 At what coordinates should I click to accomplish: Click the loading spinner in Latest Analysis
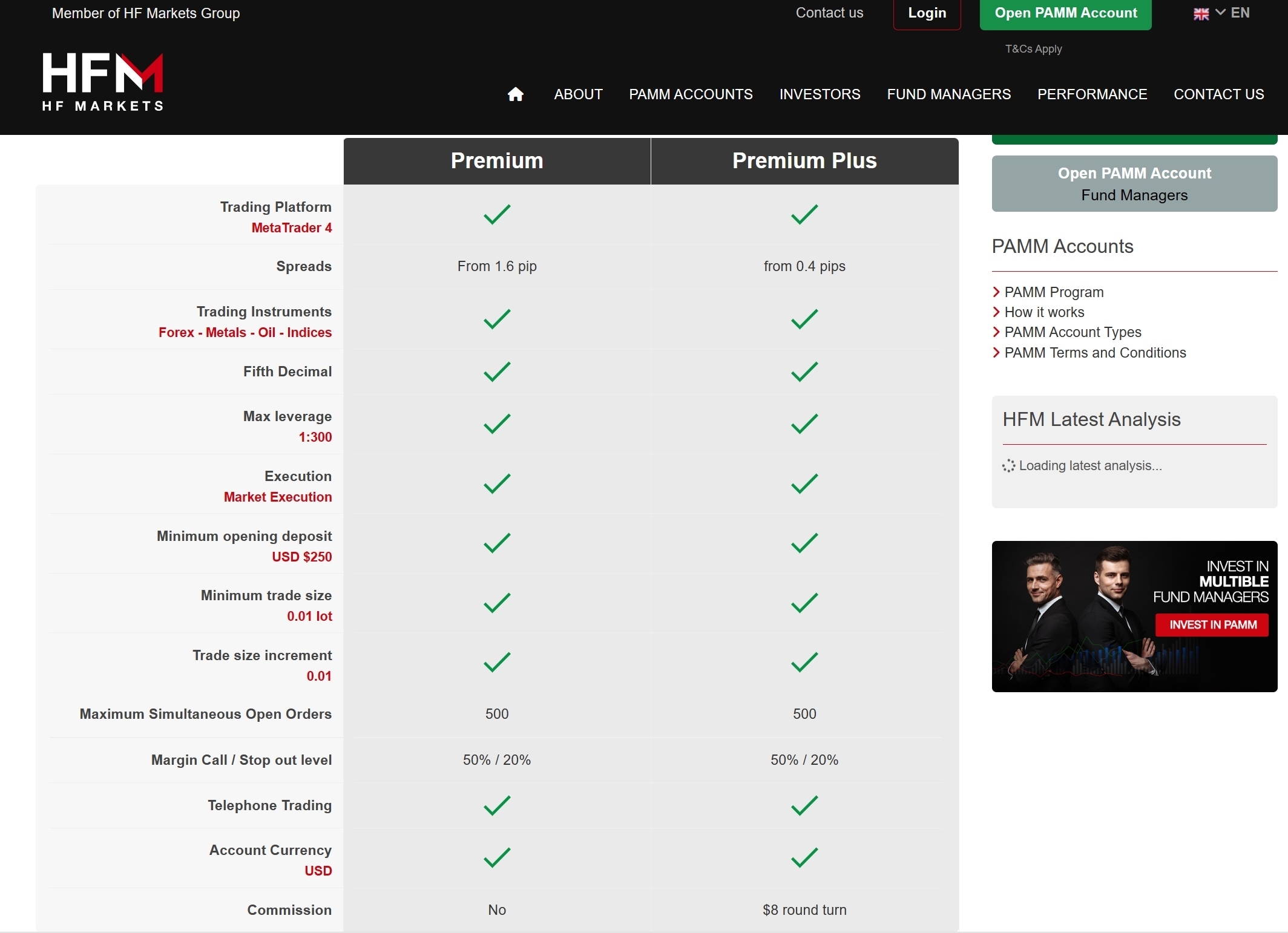pos(1008,466)
